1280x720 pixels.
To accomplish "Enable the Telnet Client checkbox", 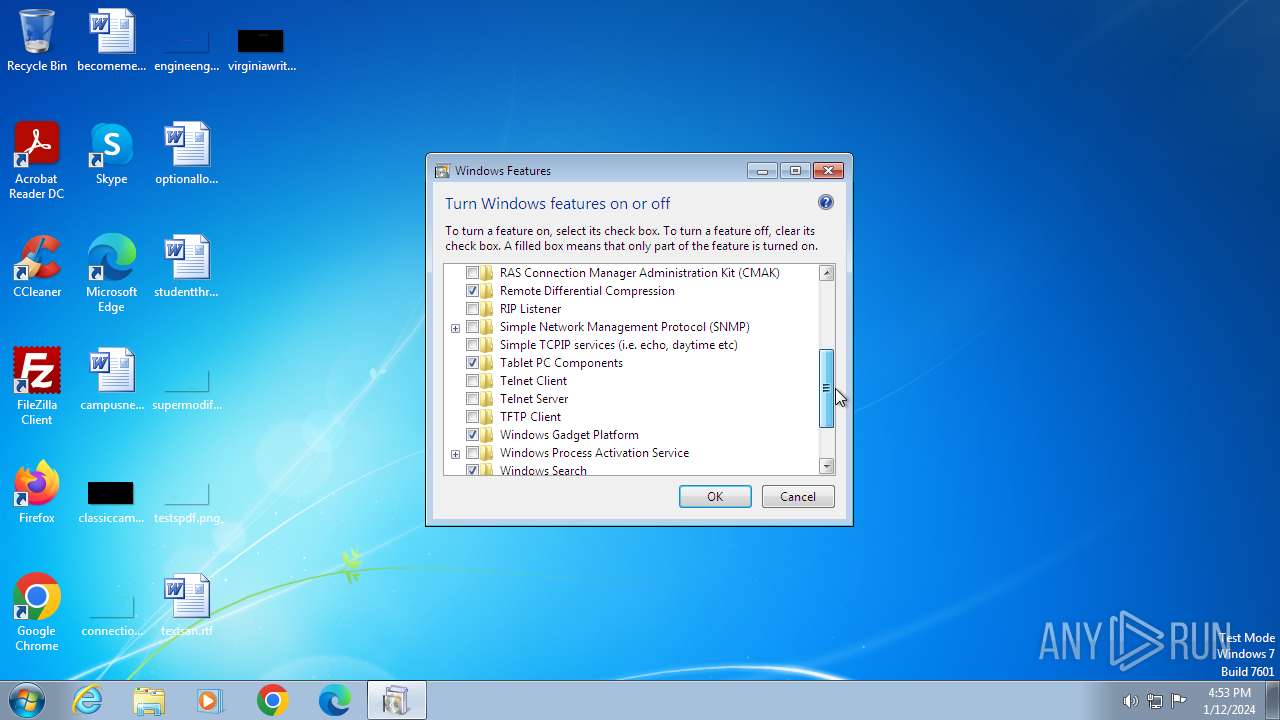I will click(473, 381).
